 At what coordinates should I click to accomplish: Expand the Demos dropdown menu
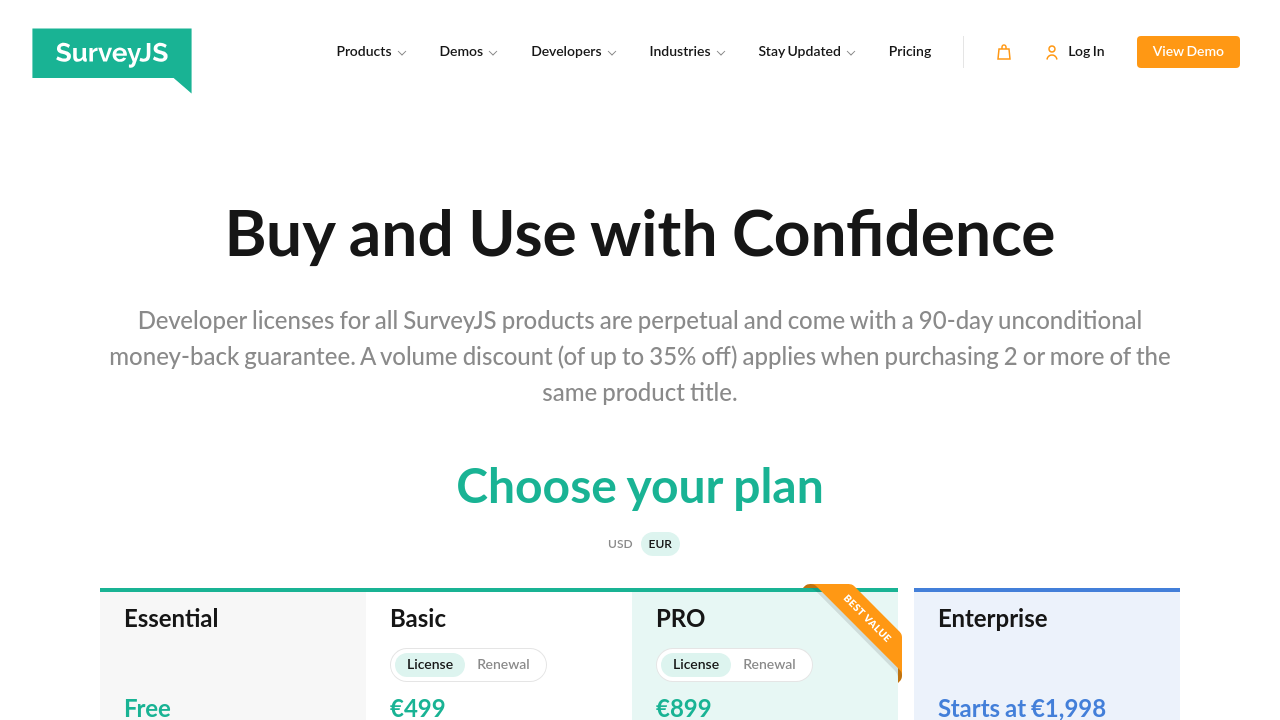(x=468, y=52)
